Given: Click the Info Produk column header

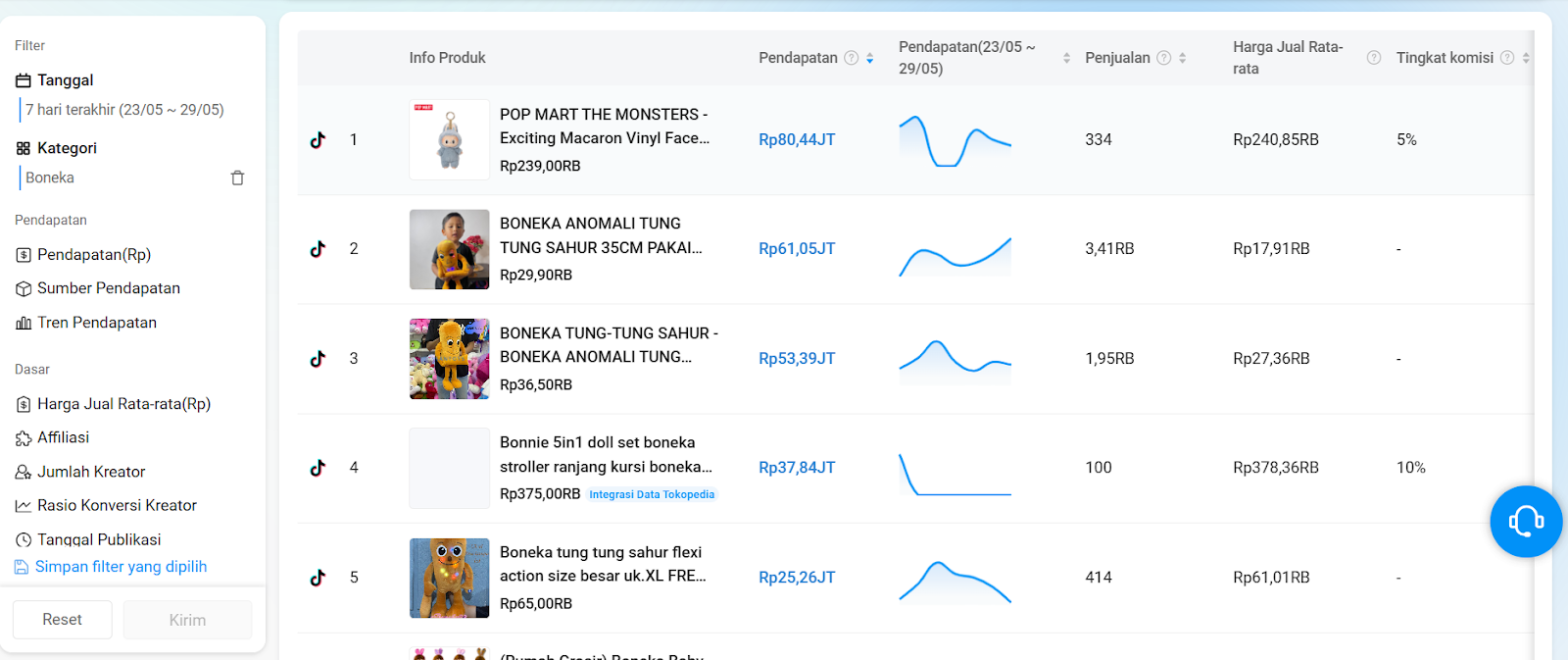Looking at the screenshot, I should [x=448, y=58].
